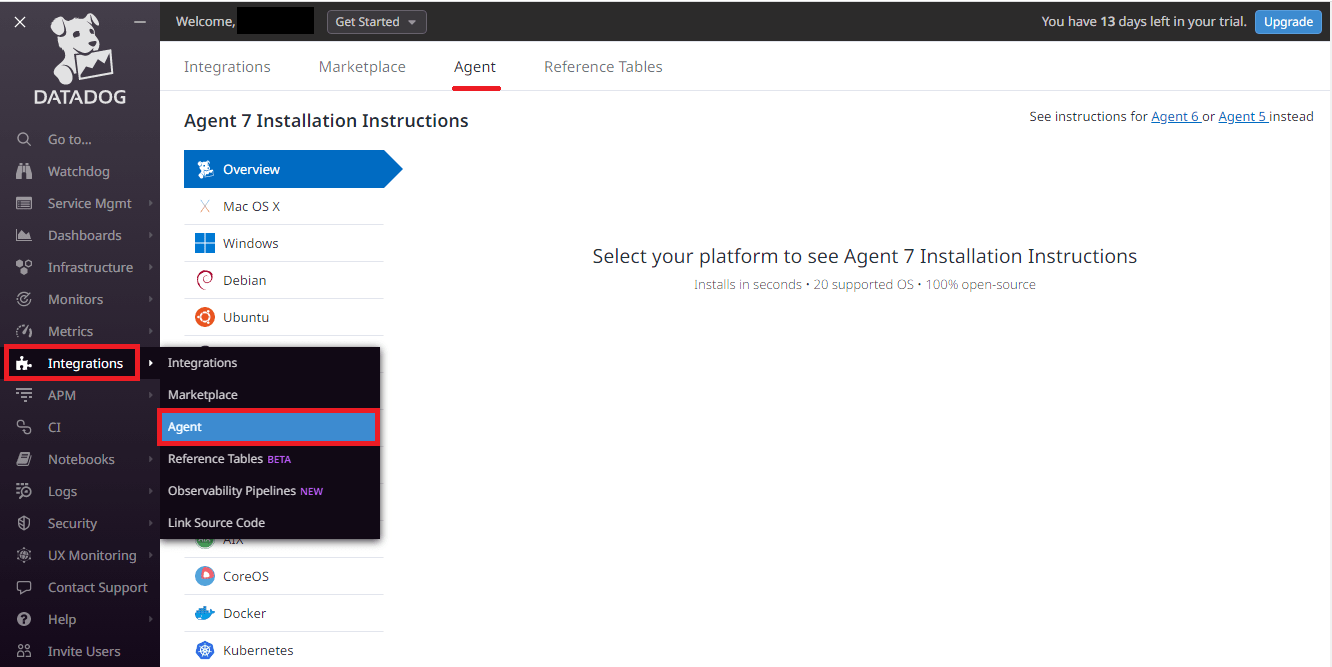This screenshot has width=1332, height=667.
Task: Choose Link Source Code menu entry
Action: point(216,523)
